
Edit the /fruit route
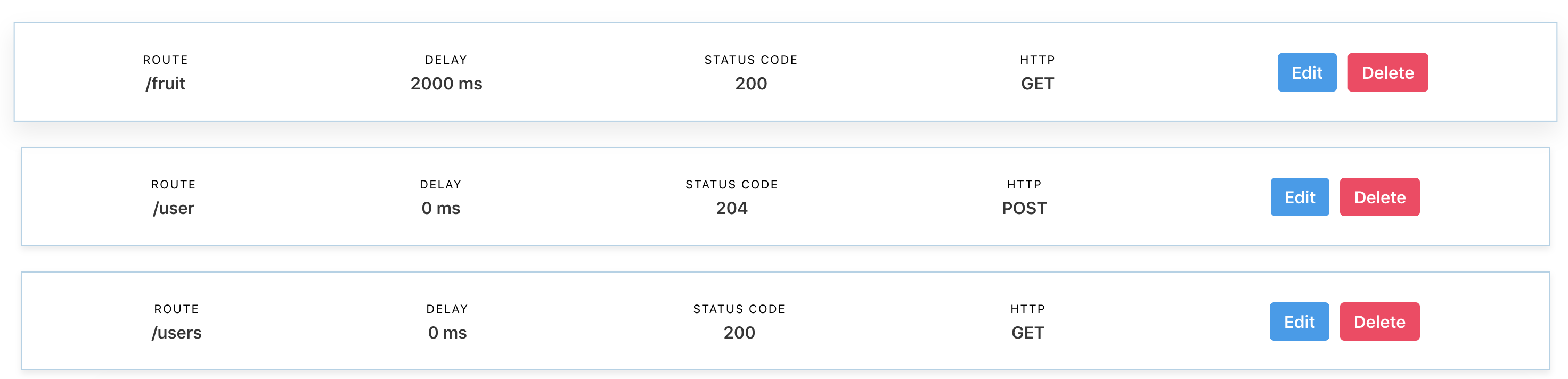(1306, 72)
